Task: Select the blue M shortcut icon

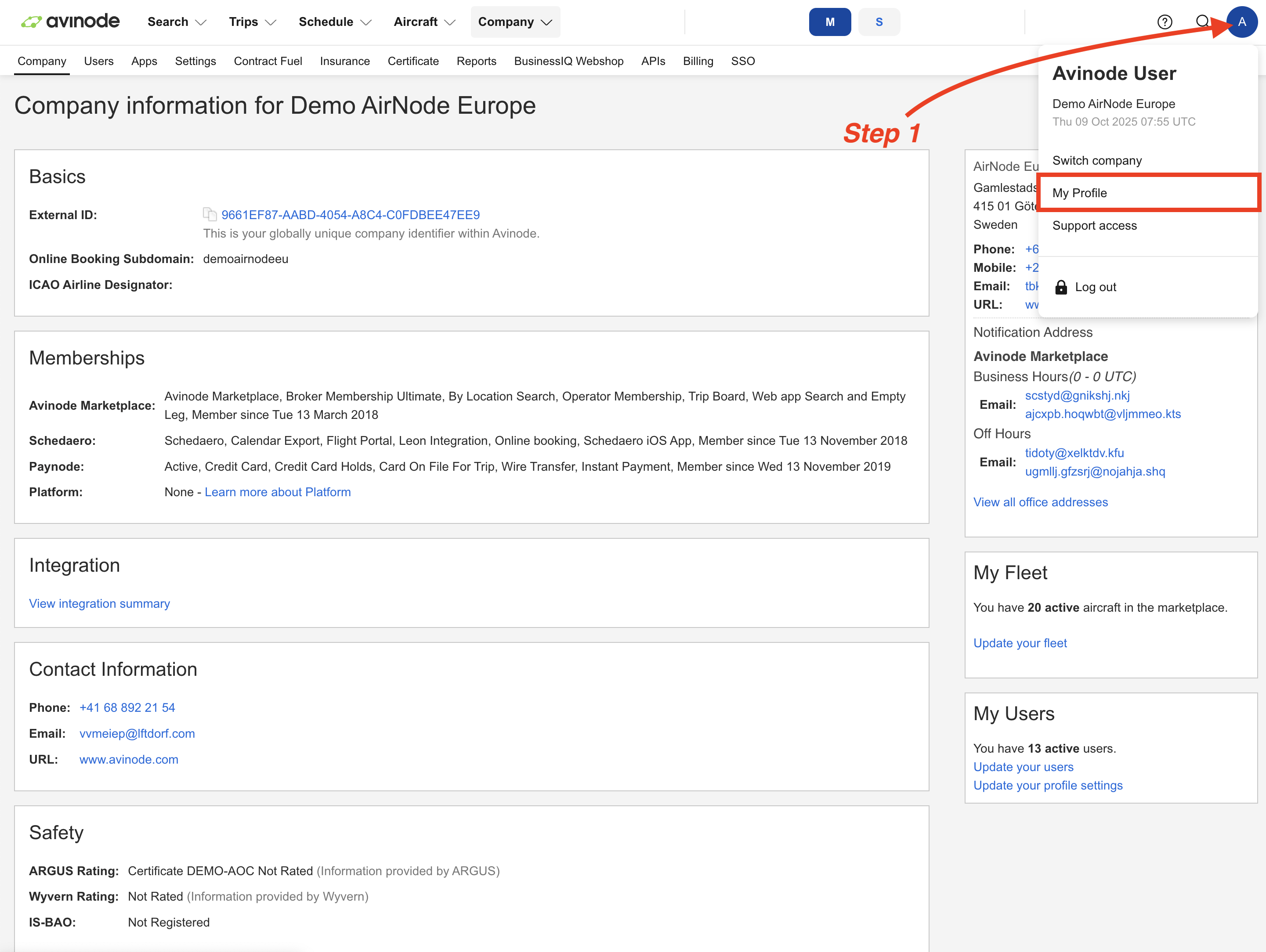Action: [x=829, y=22]
